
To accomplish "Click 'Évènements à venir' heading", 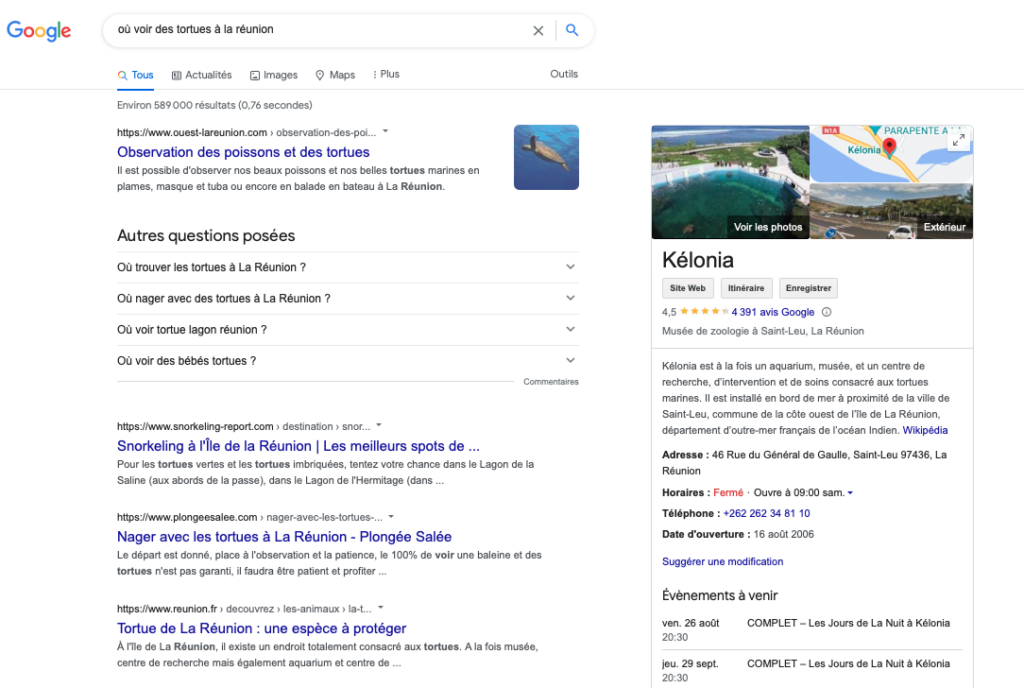I will tap(720, 595).
